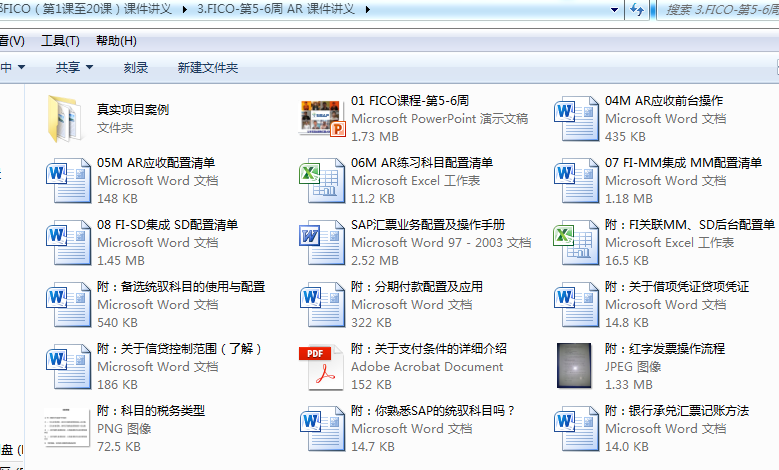Select the 附：银行承兑汇票记账方法 Word icon
Image resolution: width=779 pixels, height=470 pixels.
[576, 429]
